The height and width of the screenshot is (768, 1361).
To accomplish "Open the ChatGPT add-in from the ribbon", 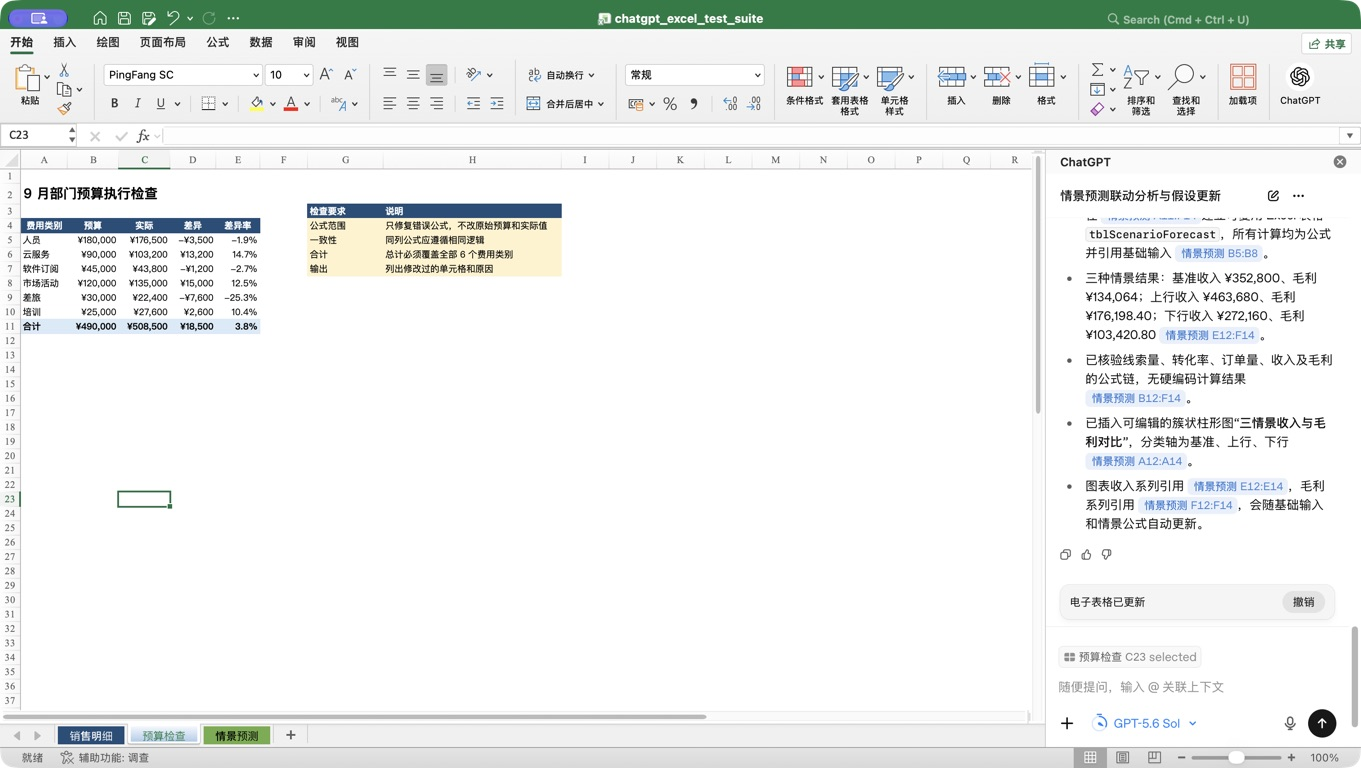I will pos(1299,85).
